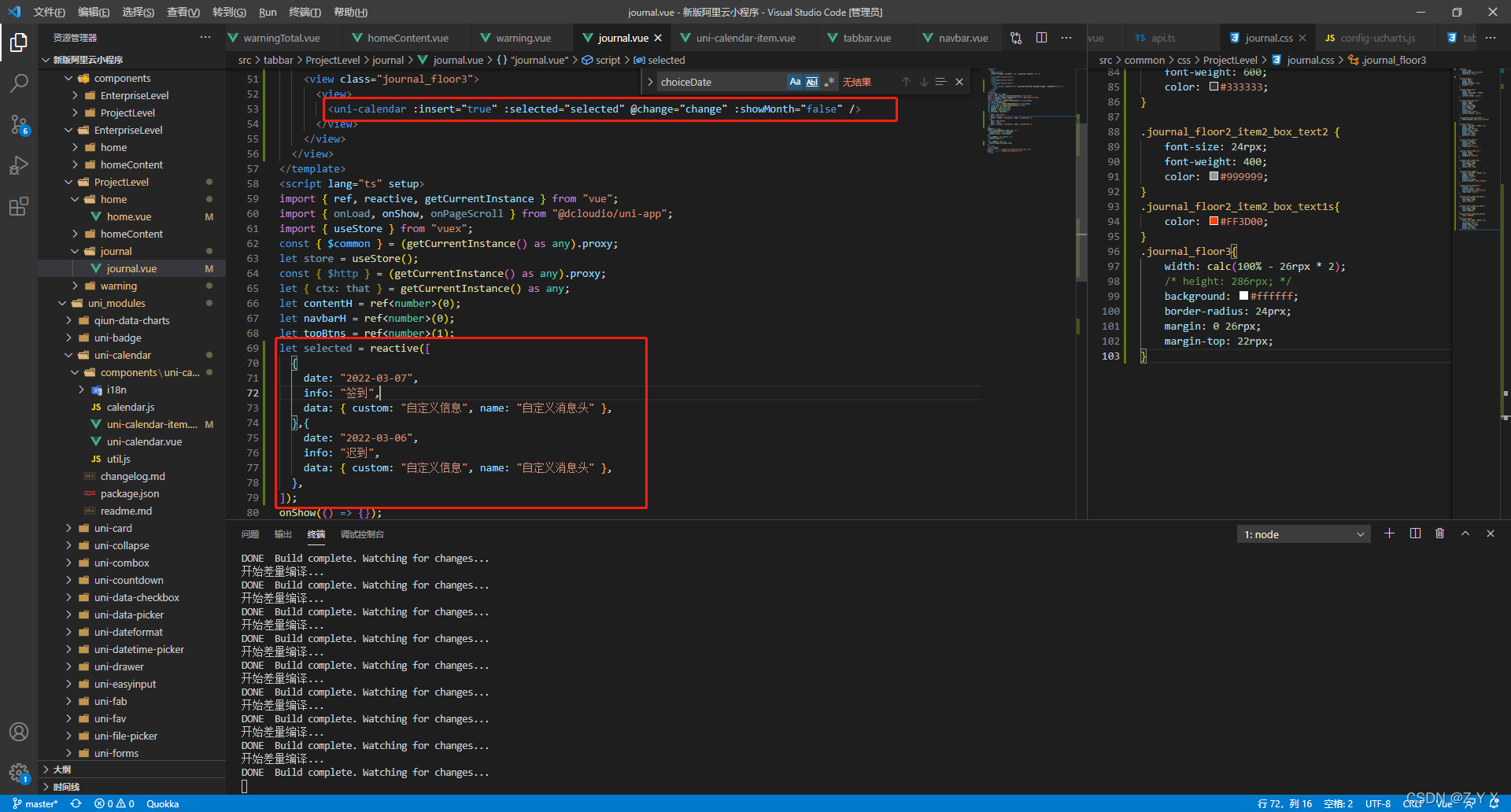Image resolution: width=1511 pixels, height=812 pixels.
Task: Open home.vue in the explorer
Action: [x=128, y=216]
